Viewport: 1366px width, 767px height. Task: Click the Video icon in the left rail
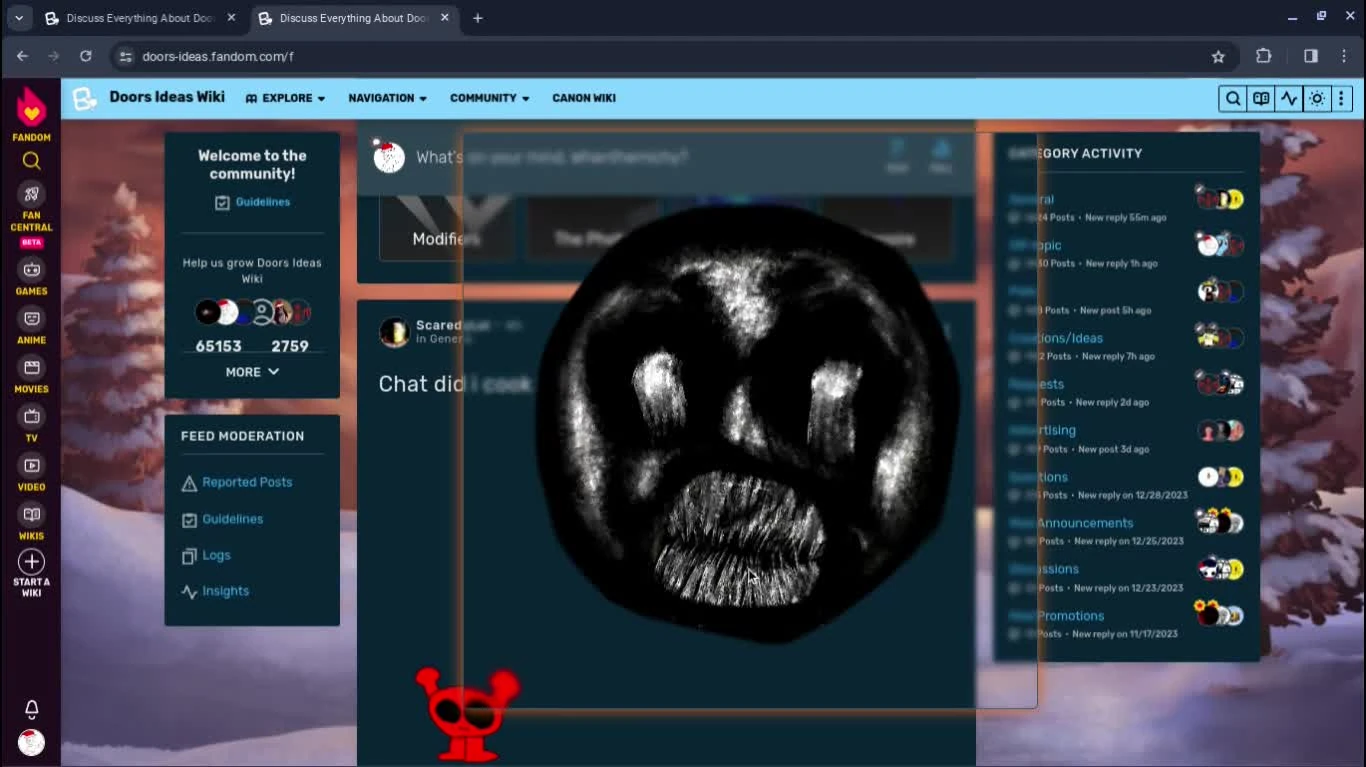click(x=31, y=465)
